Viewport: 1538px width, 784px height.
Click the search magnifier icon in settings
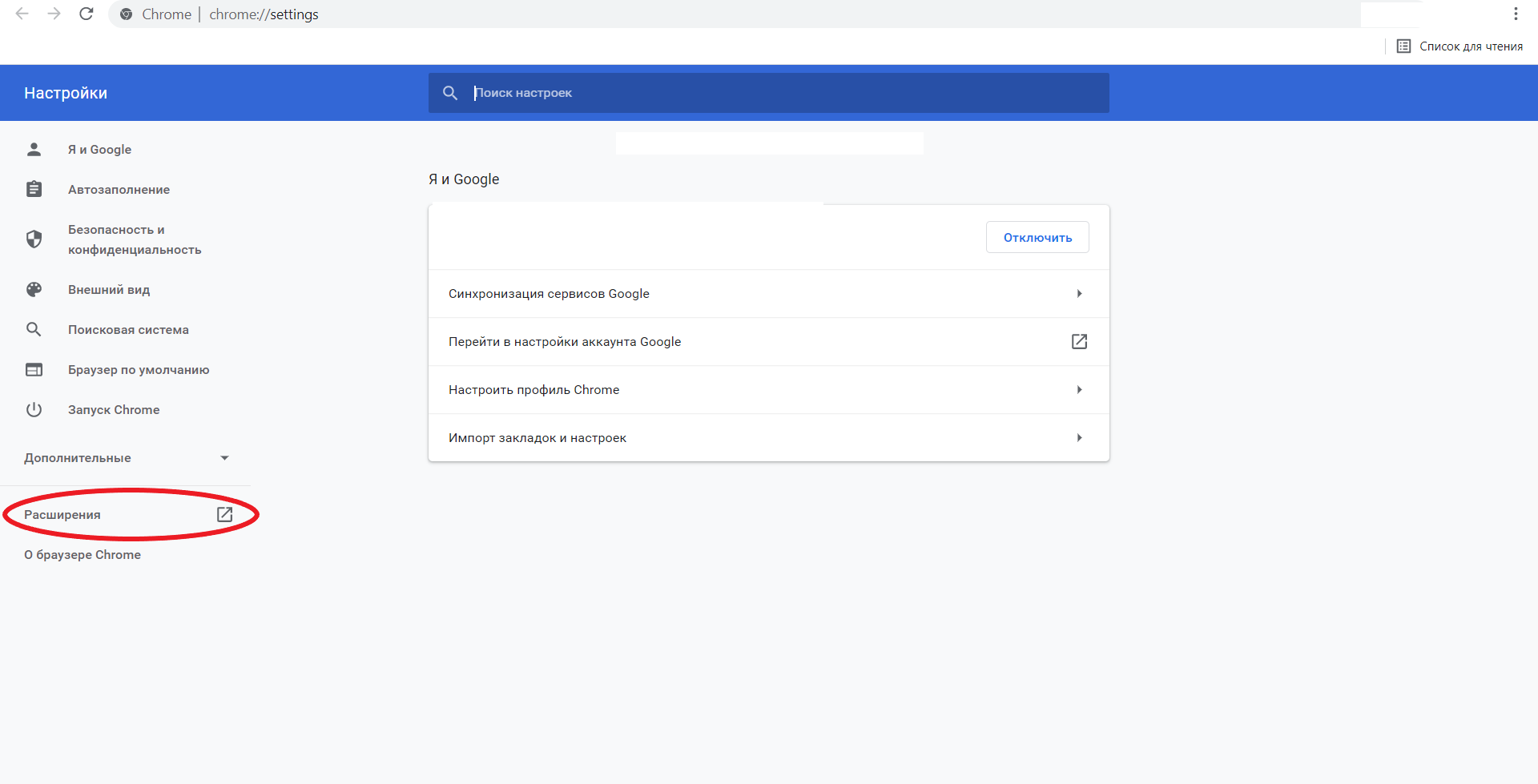[450, 93]
